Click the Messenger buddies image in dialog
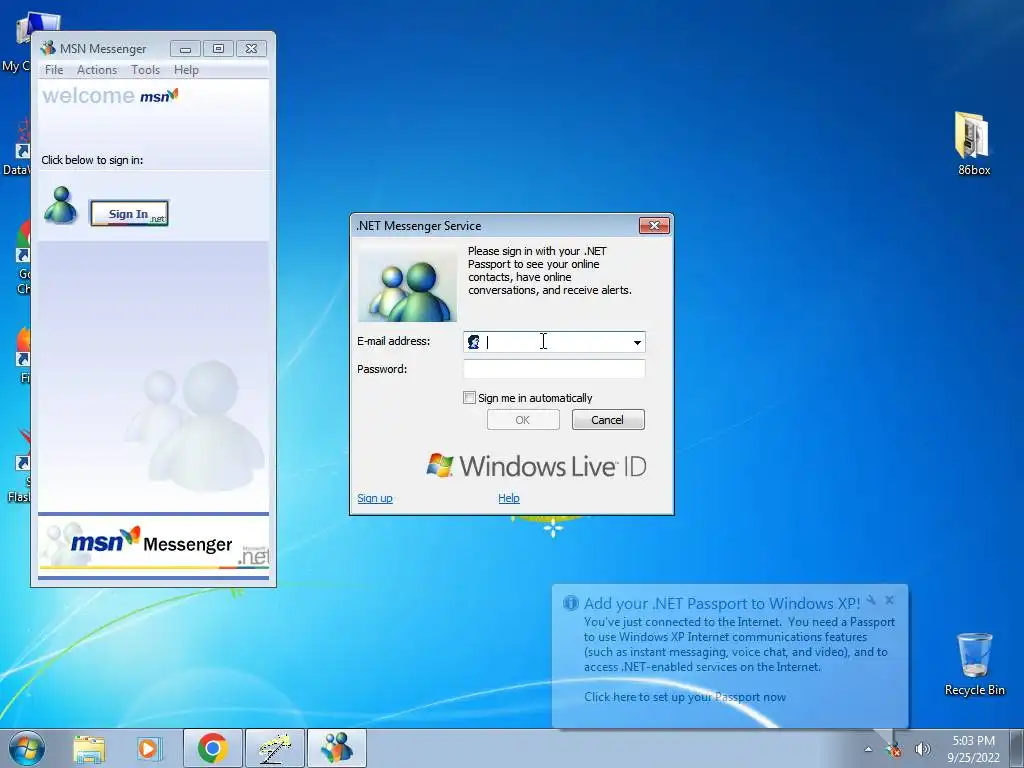This screenshot has height=768, width=1024. tap(408, 283)
